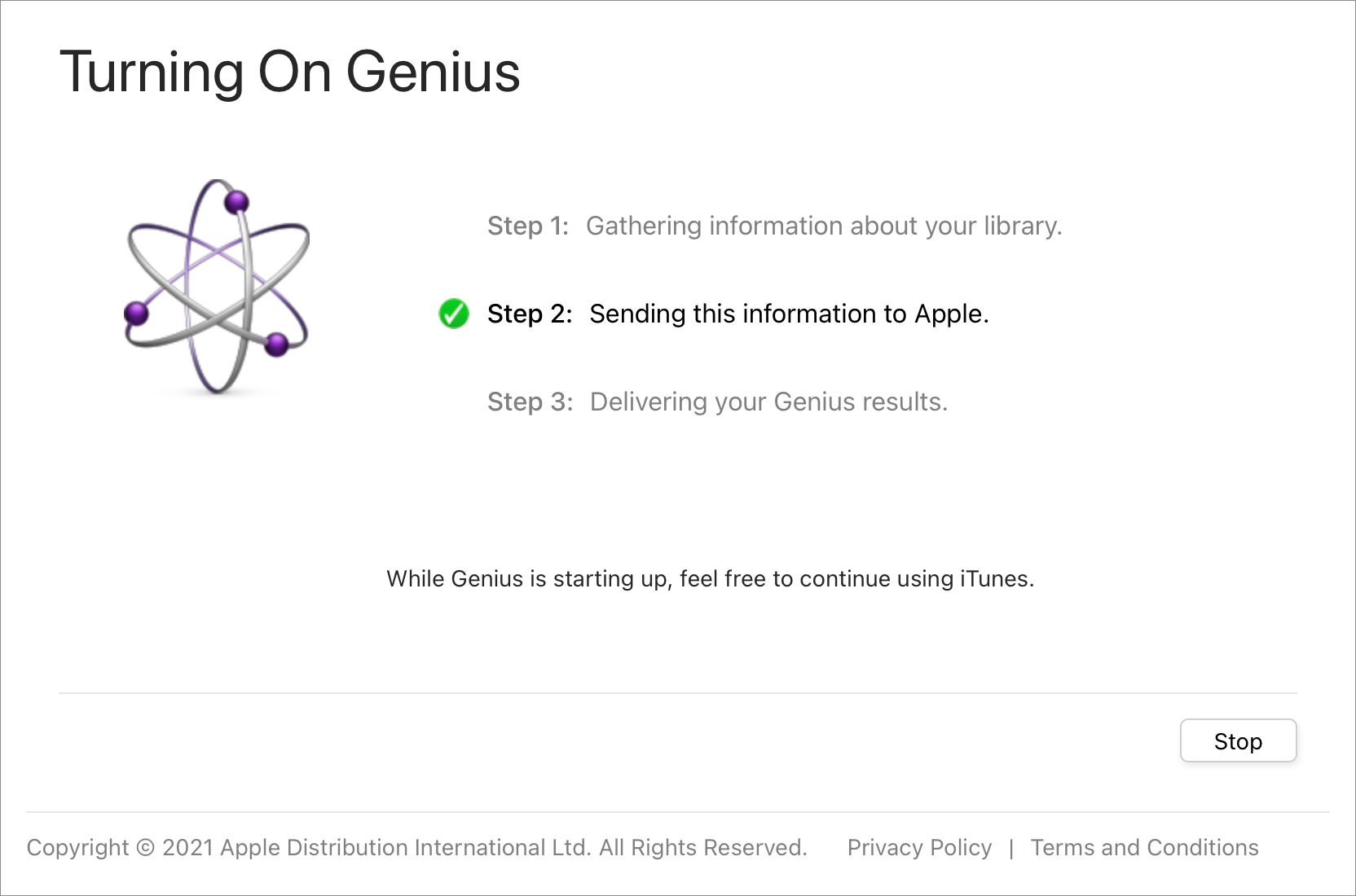This screenshot has width=1356, height=896.
Task: Click the divider line above the Stop button
Action: point(677,693)
